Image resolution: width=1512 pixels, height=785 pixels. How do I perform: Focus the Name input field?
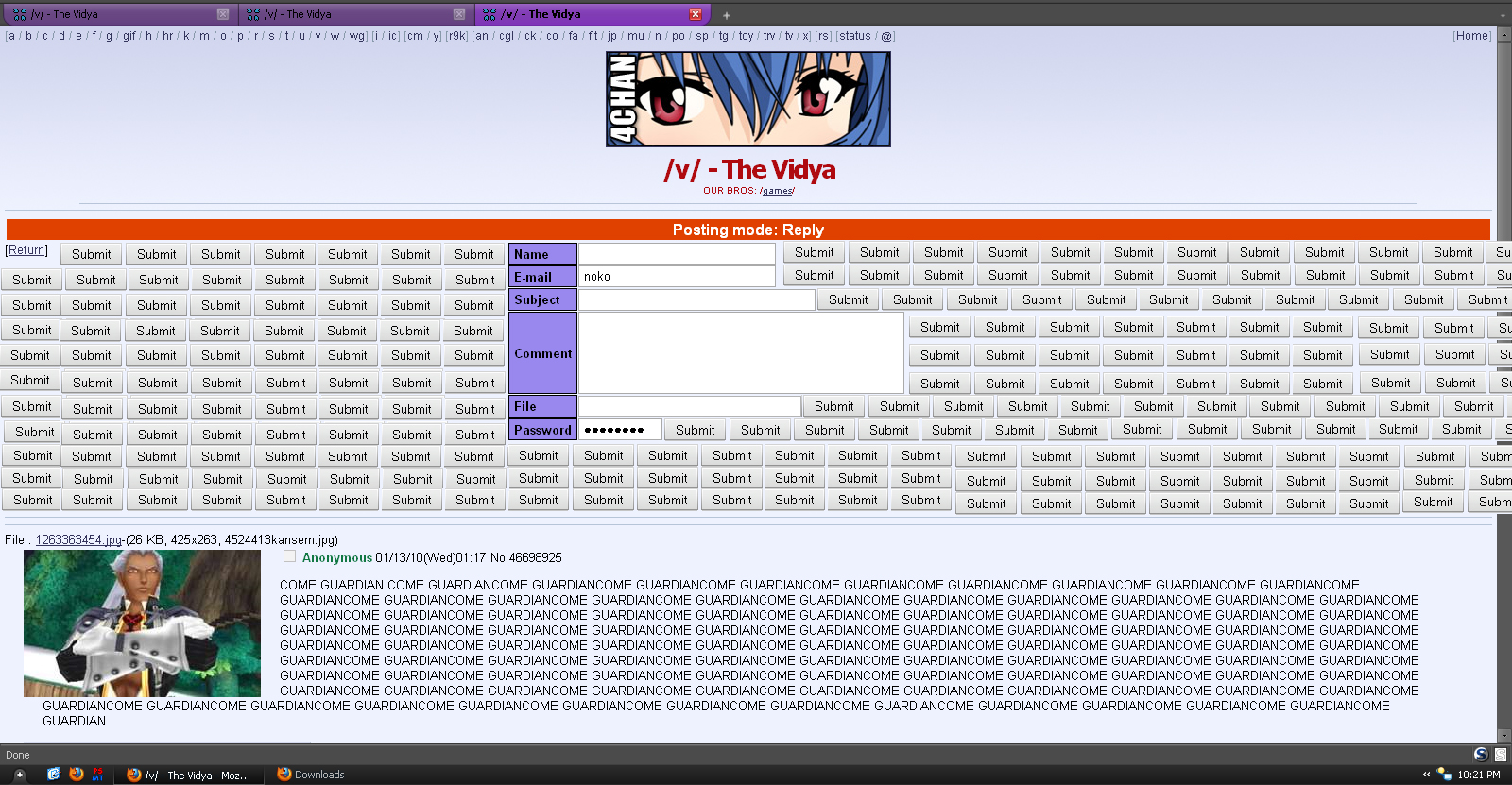pyautogui.click(x=677, y=253)
